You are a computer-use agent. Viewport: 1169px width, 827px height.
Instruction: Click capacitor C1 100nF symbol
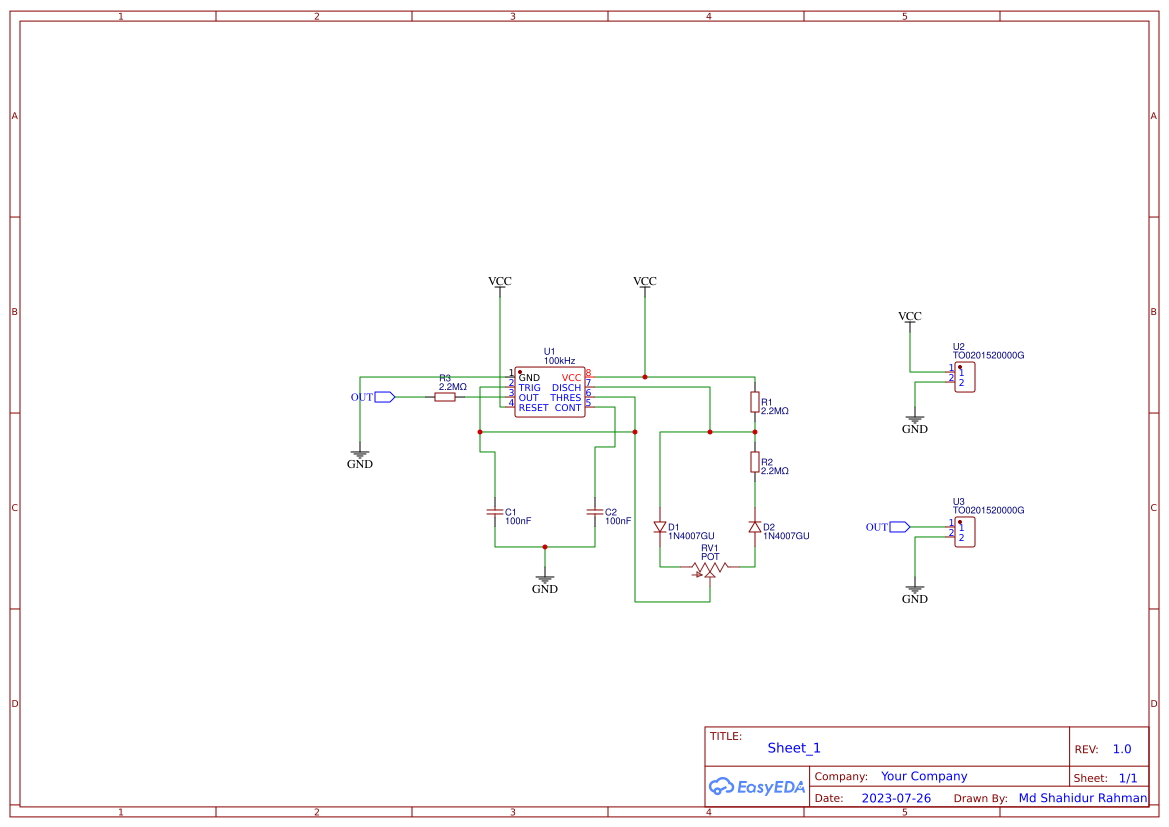[495, 512]
